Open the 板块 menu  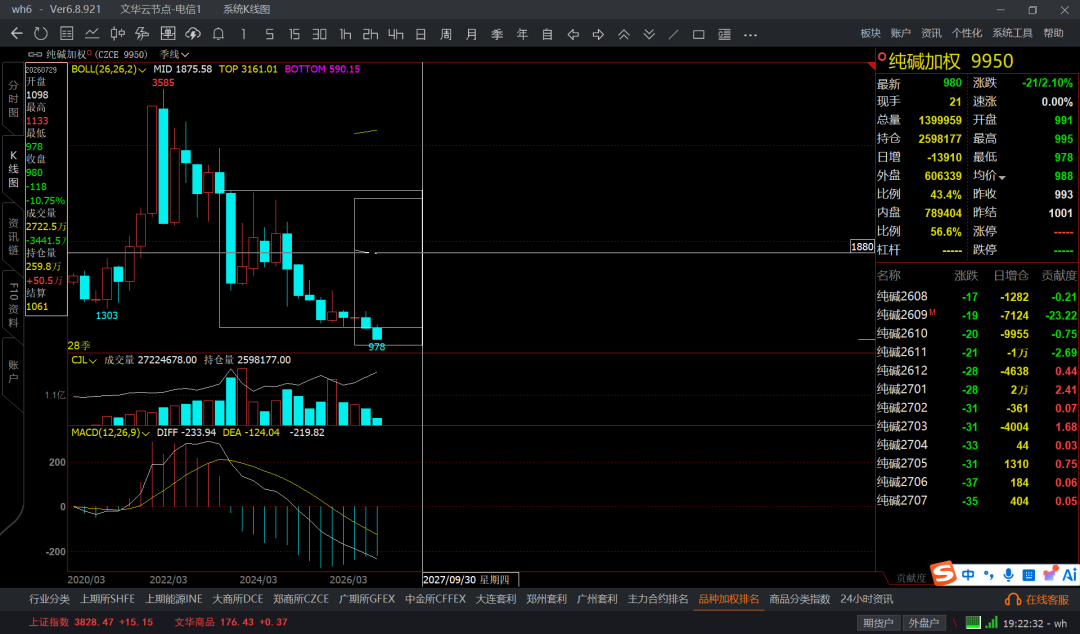871,33
